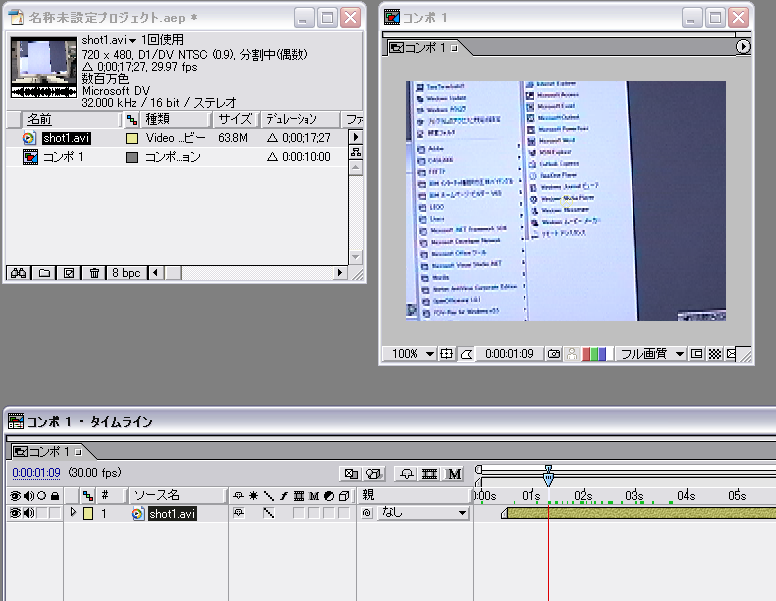The width and height of the screenshot is (776, 601).
Task: Open the project flowchart view icon
Action: coord(356,152)
